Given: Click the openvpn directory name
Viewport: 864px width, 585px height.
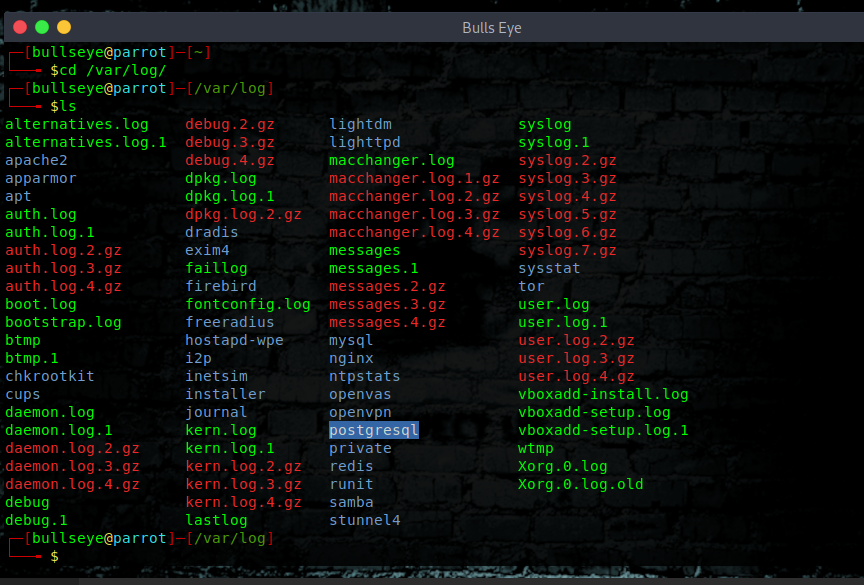Looking at the screenshot, I should 360,413.
